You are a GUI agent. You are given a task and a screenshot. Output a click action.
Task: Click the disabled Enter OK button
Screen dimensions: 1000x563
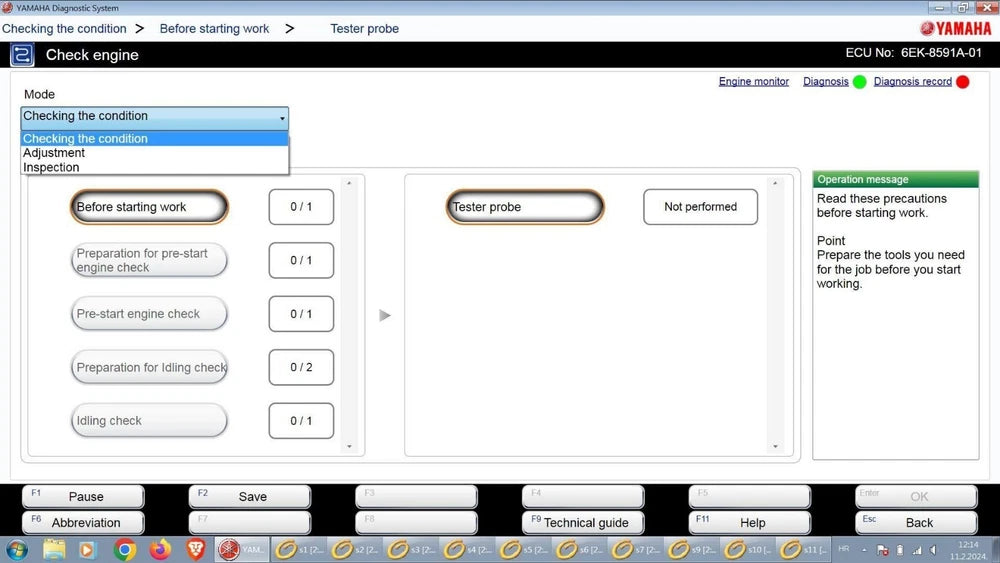916,496
